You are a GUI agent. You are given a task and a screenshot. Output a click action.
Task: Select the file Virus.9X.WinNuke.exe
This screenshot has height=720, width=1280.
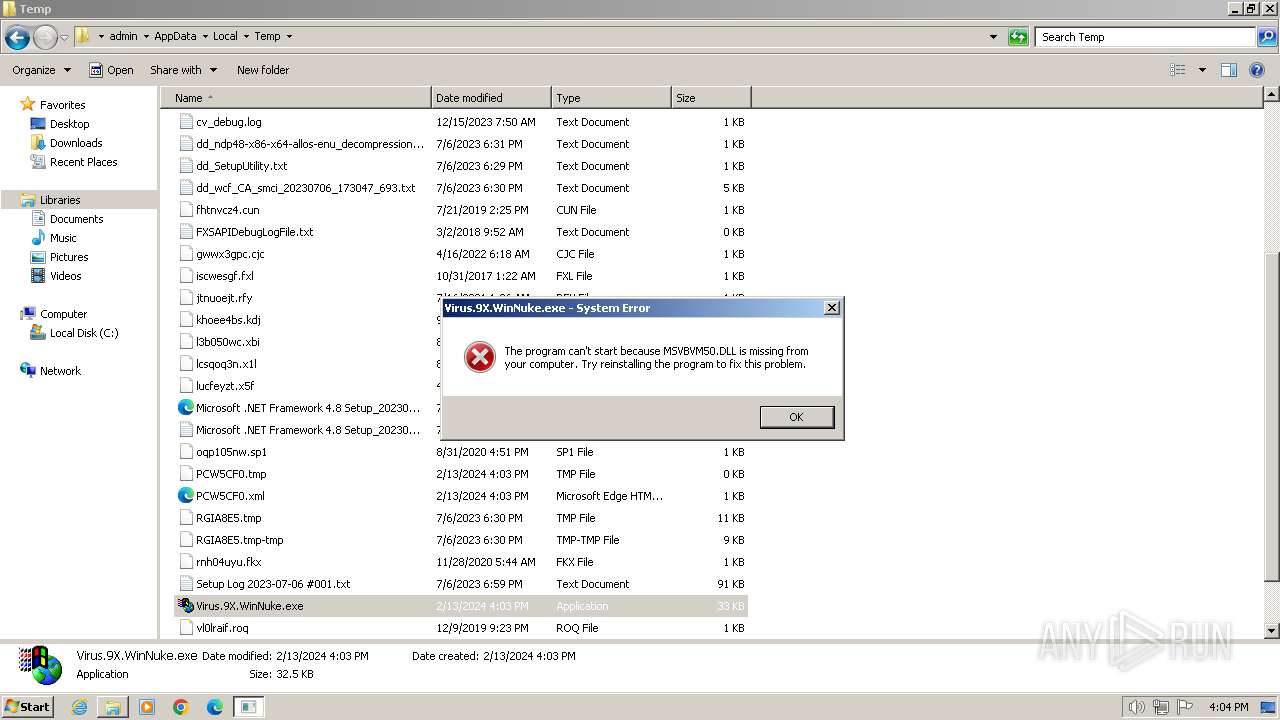point(249,606)
